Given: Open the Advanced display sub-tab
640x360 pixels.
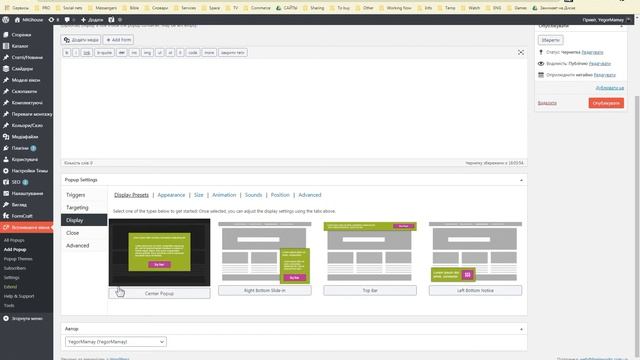Looking at the screenshot, I should click(x=310, y=195).
